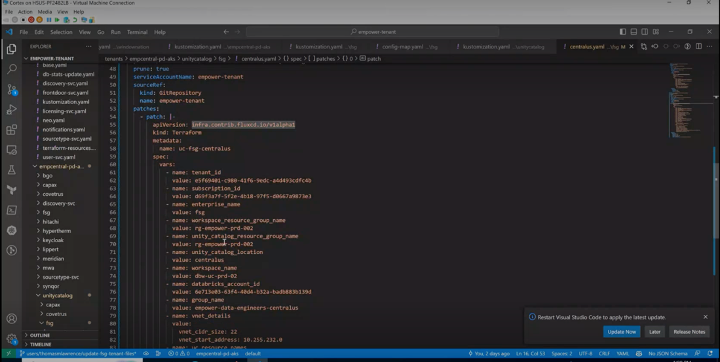
Task: Click the YAML language mode in status bar
Action: point(623,353)
